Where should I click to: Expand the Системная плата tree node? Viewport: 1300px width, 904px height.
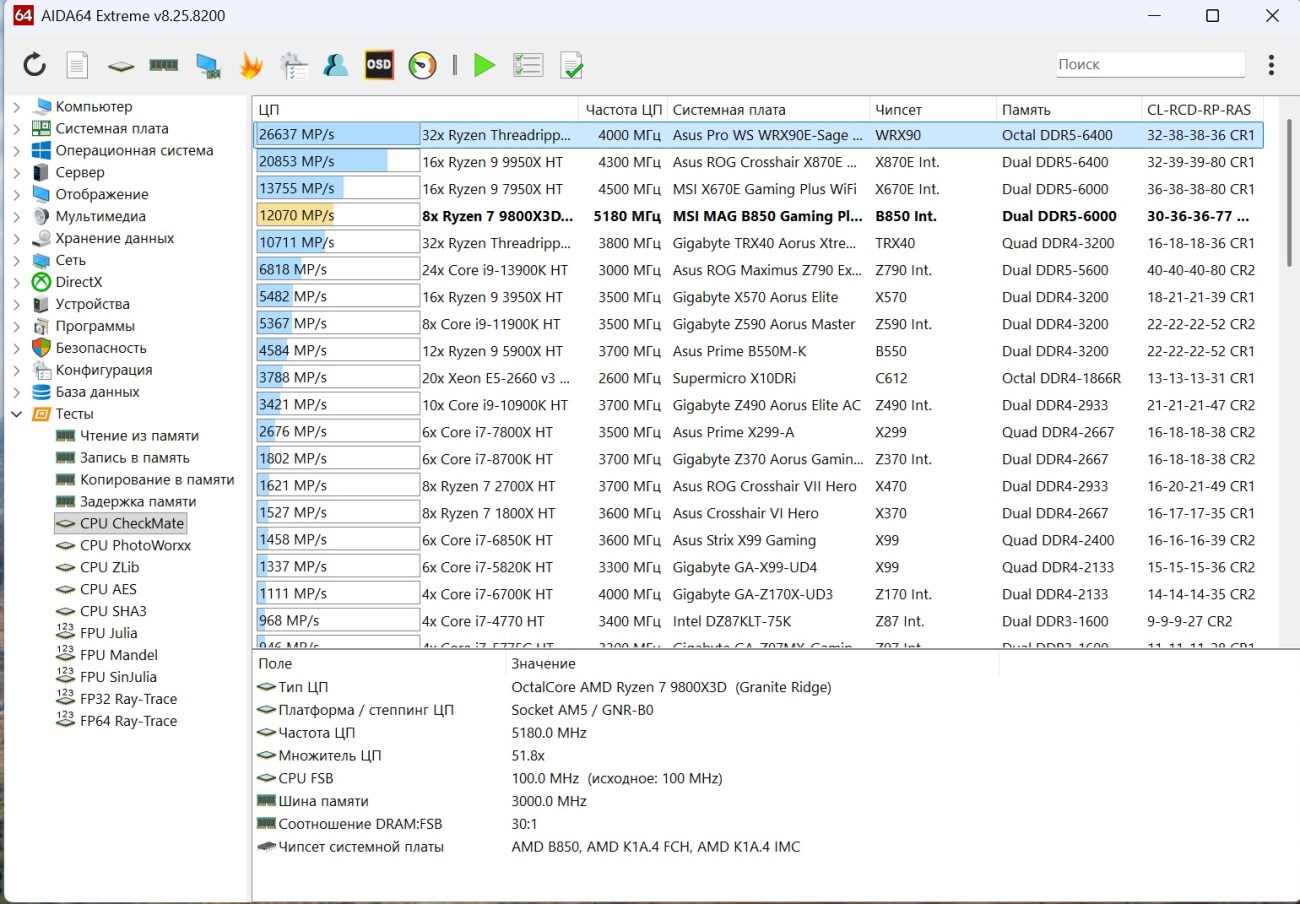click(16, 129)
